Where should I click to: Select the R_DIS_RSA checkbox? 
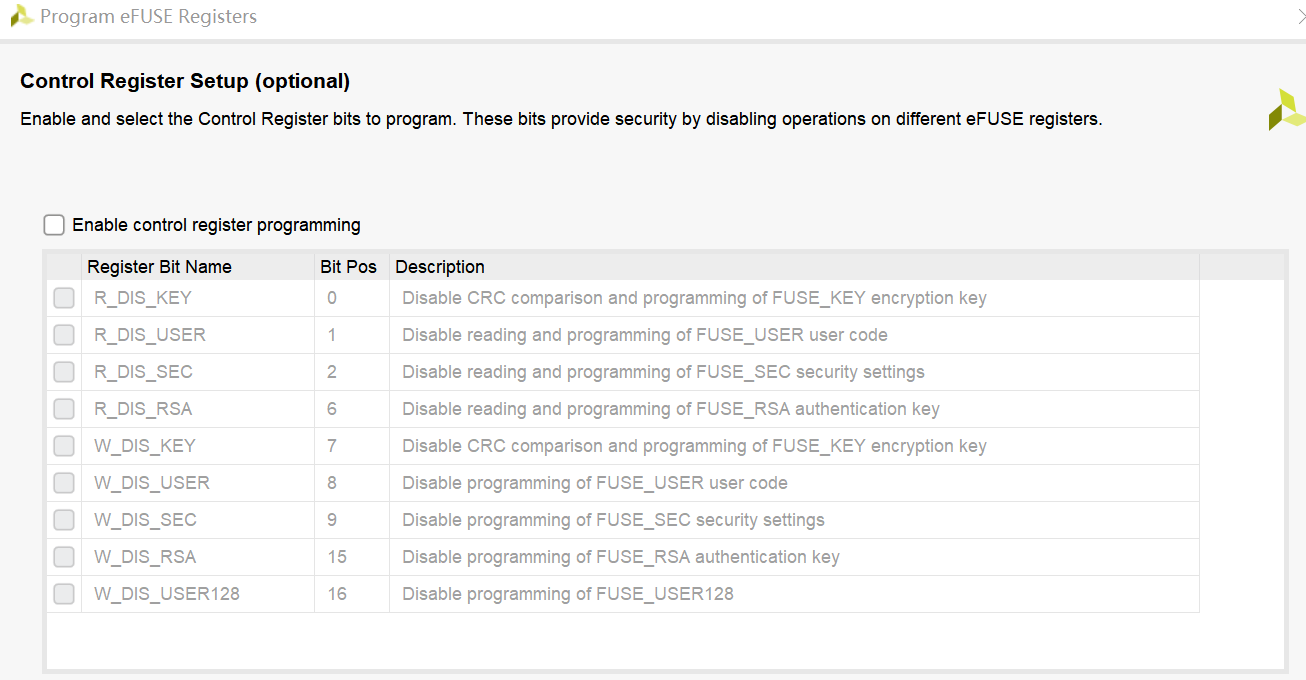64,409
